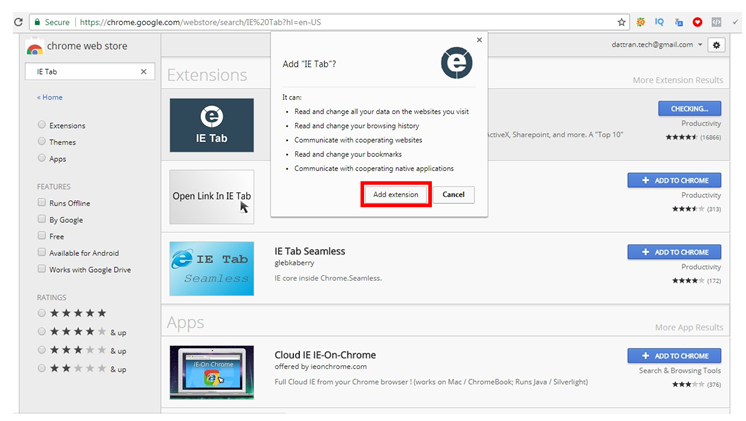Screen dimensions: 746x421
Task: Click the IE Tab Seamless star rating
Action: point(688,281)
